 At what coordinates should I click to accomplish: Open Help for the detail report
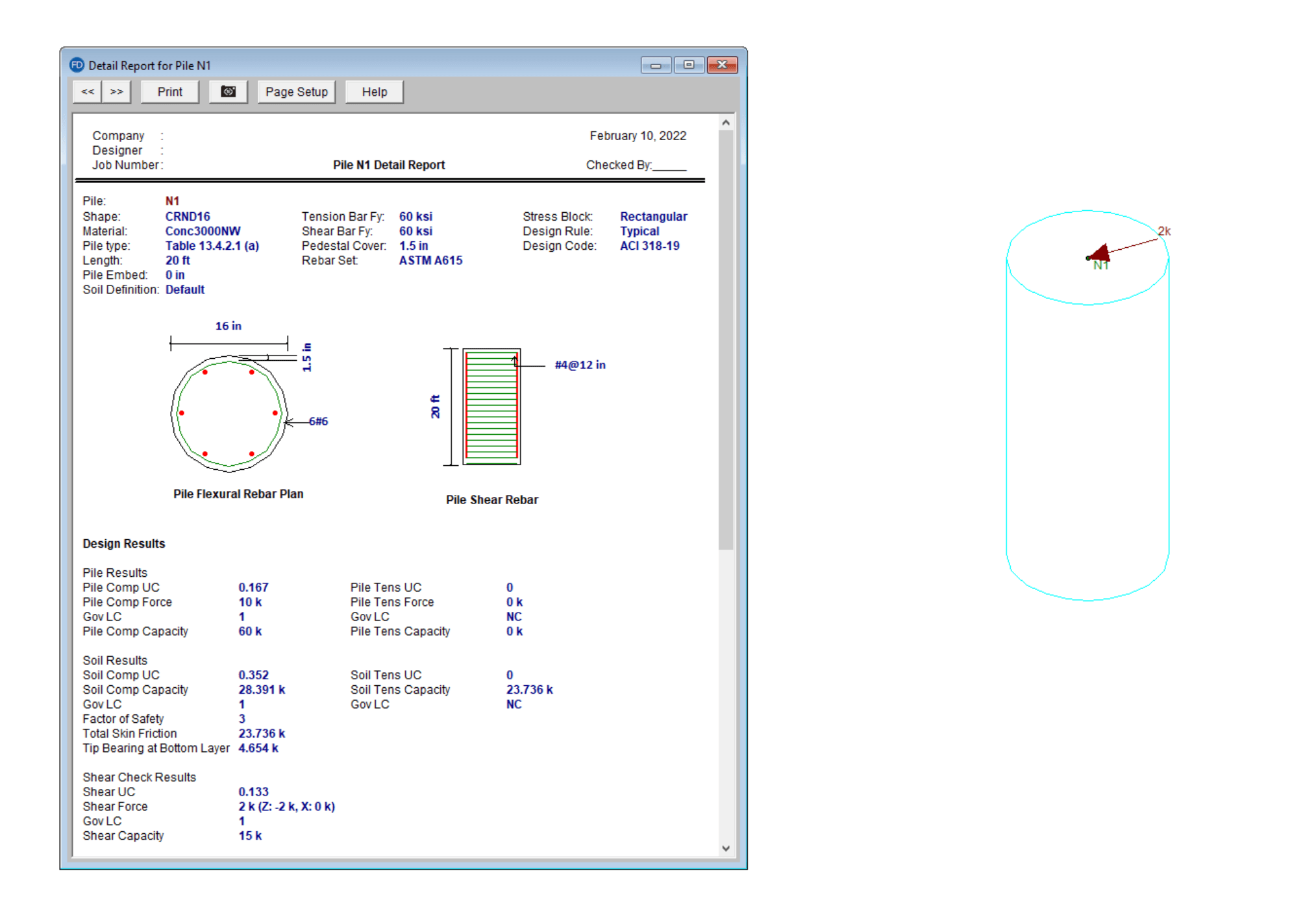(x=374, y=91)
